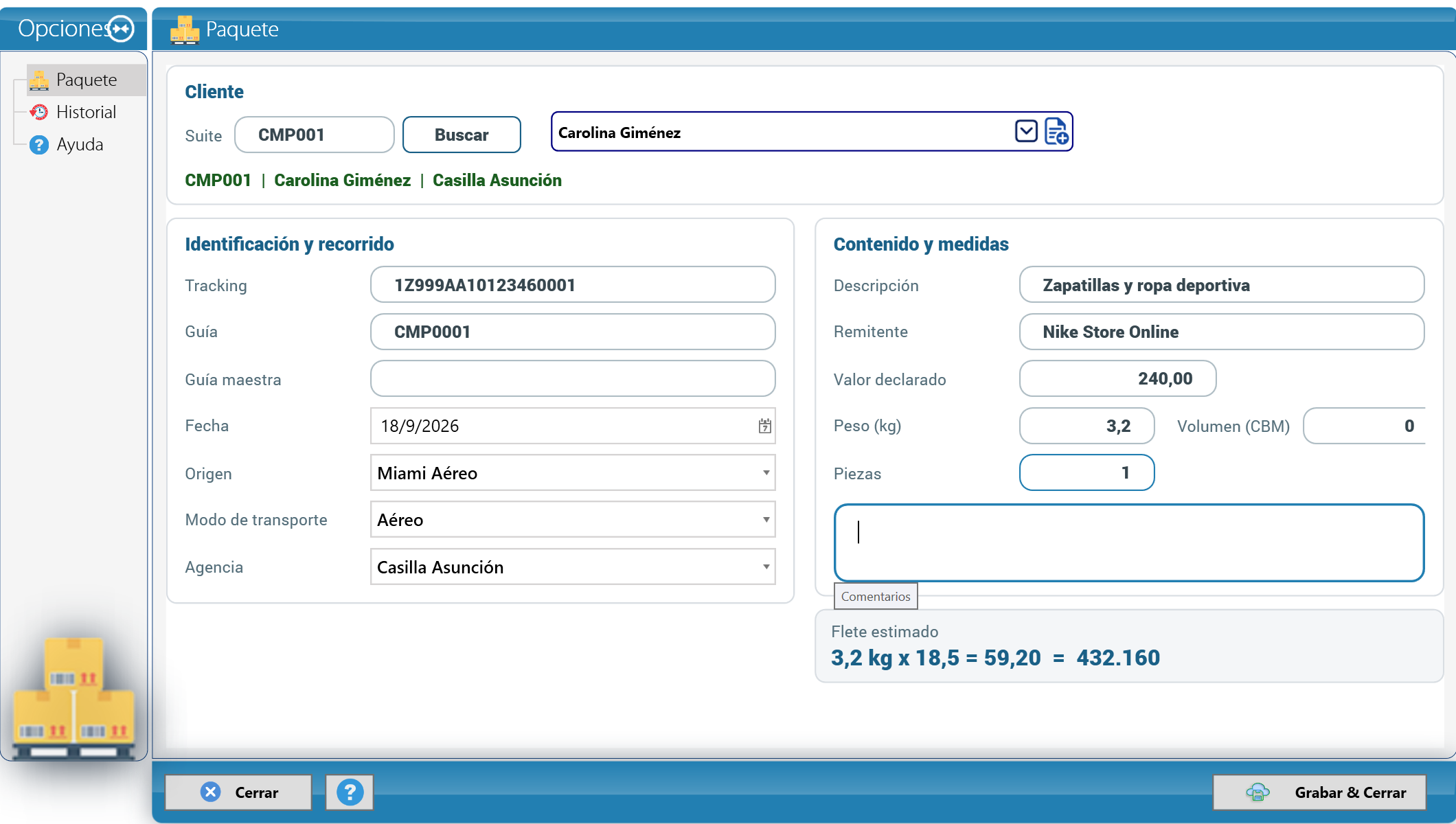Expand the Origen dropdown
Image resolution: width=1456 pixels, height=824 pixels.
(x=766, y=473)
